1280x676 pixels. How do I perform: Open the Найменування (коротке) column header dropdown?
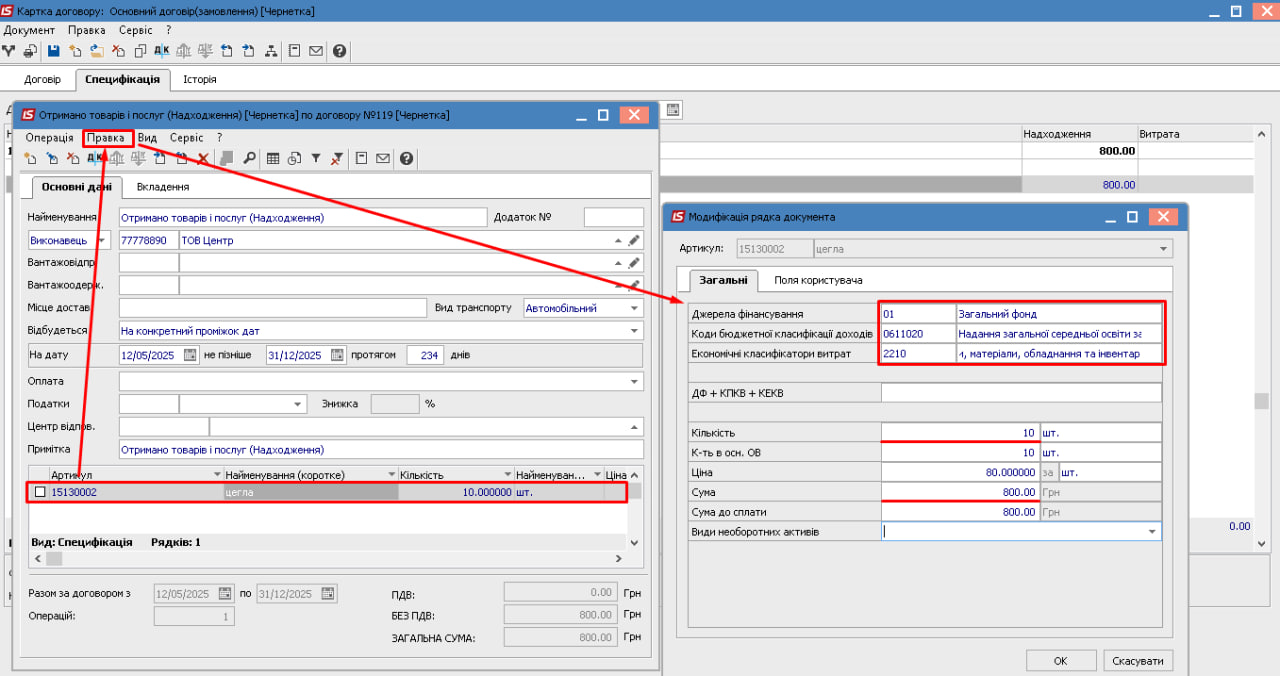point(390,474)
